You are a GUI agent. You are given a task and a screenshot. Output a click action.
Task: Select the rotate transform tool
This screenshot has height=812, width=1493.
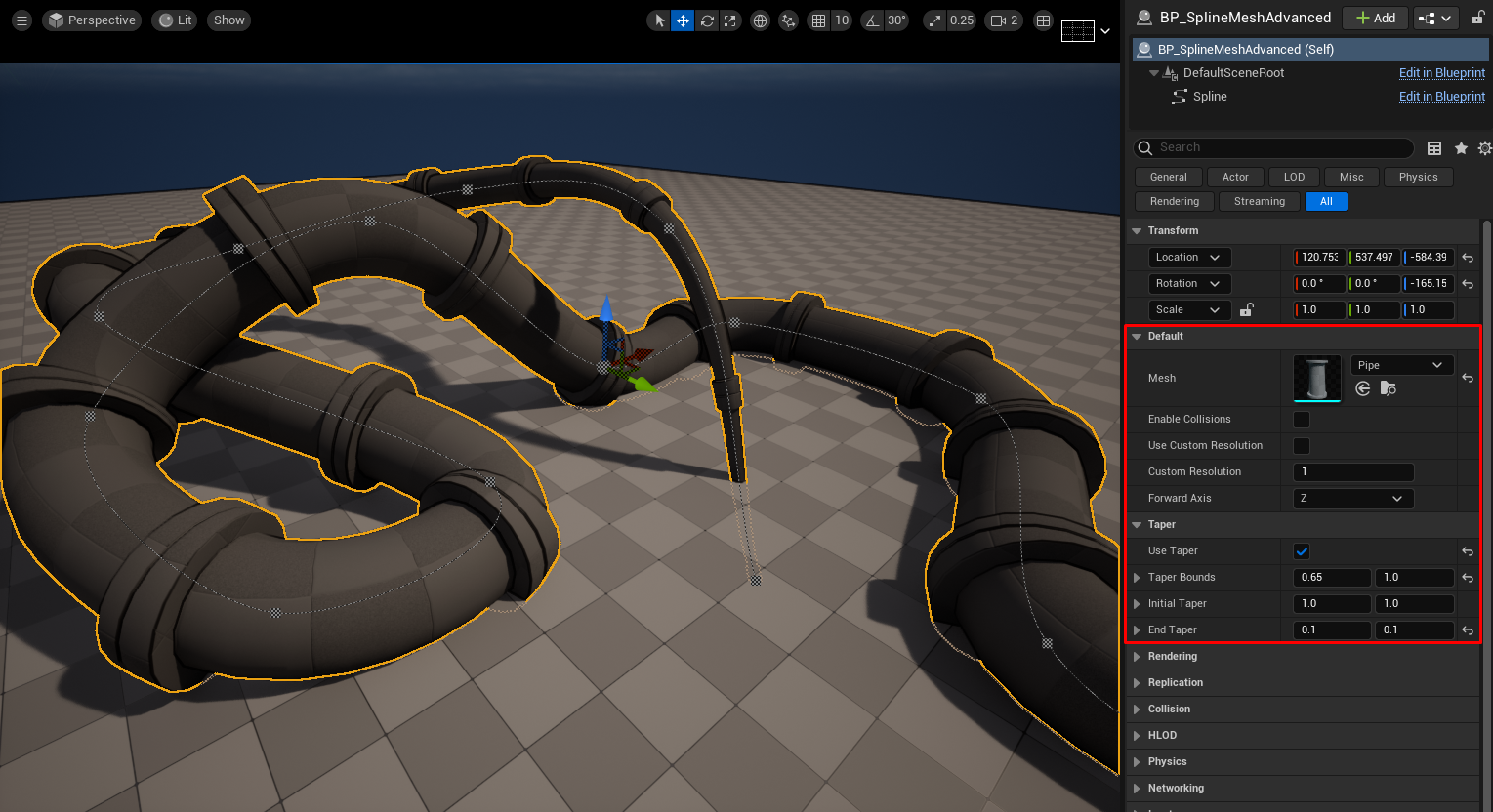[707, 20]
